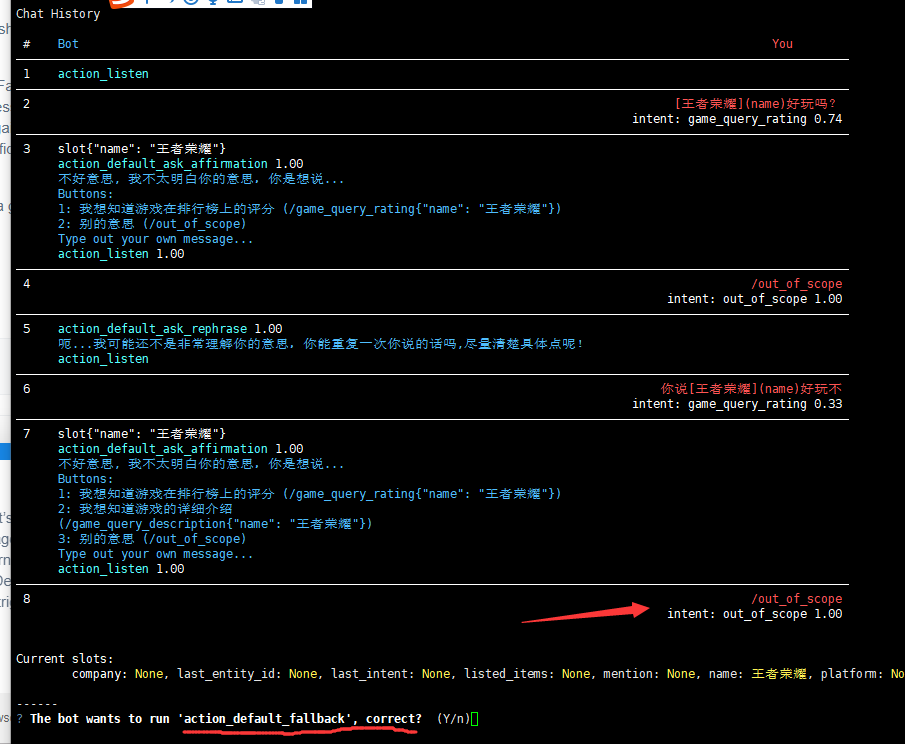905x744 pixels.
Task: Click the 'Current slots:' label
Action: click(65, 659)
